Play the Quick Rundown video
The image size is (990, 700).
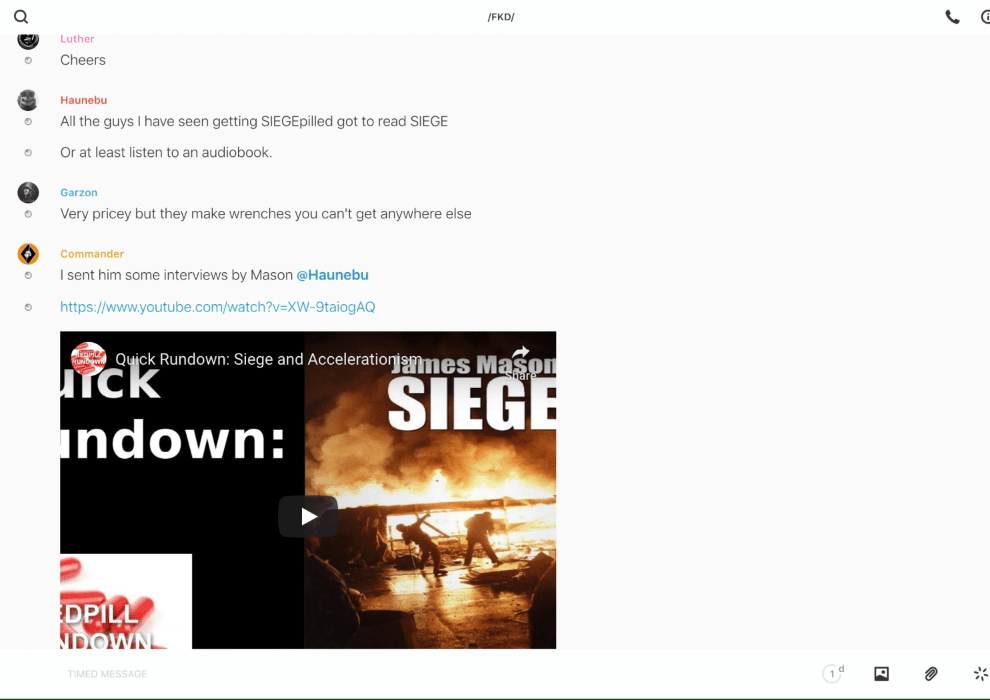[x=308, y=516]
